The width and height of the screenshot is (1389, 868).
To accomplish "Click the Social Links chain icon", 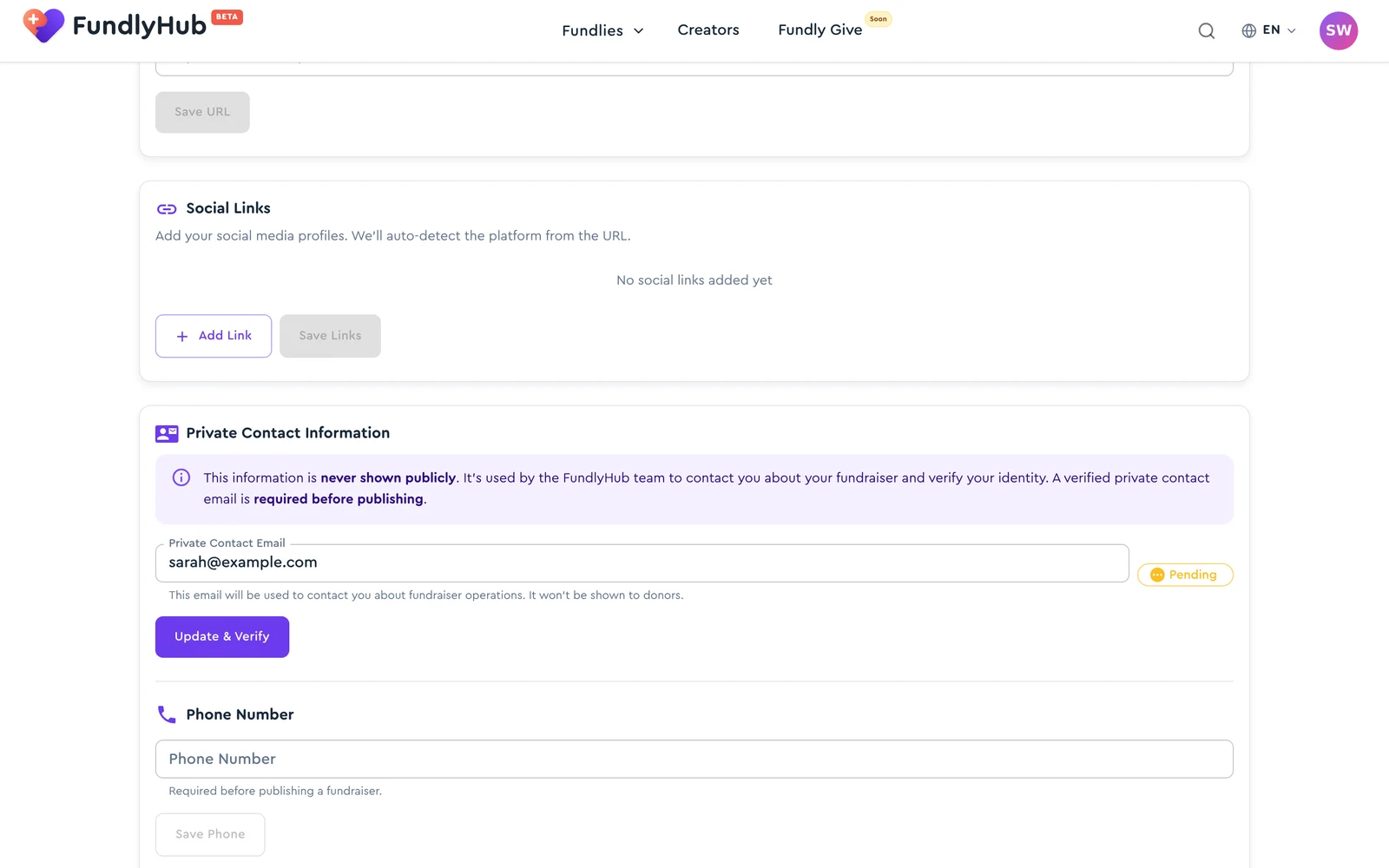I will 167,209.
